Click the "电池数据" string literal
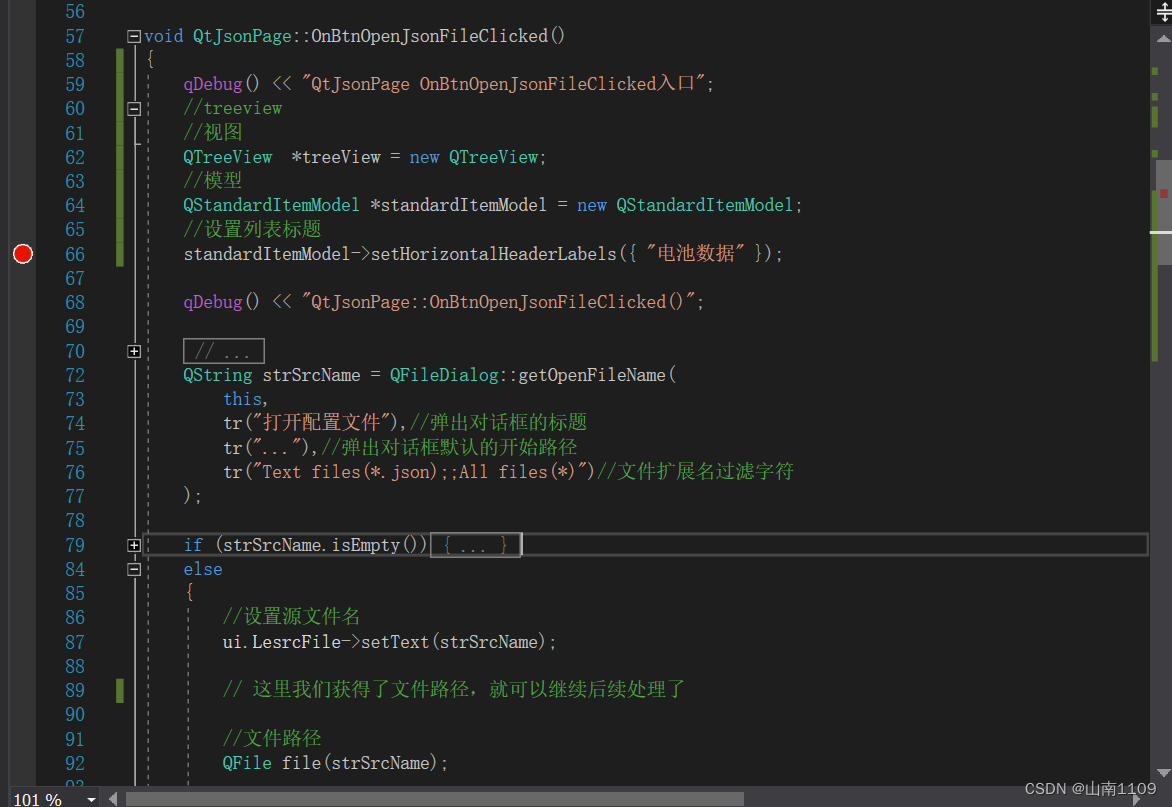The image size is (1172, 807). (695, 253)
